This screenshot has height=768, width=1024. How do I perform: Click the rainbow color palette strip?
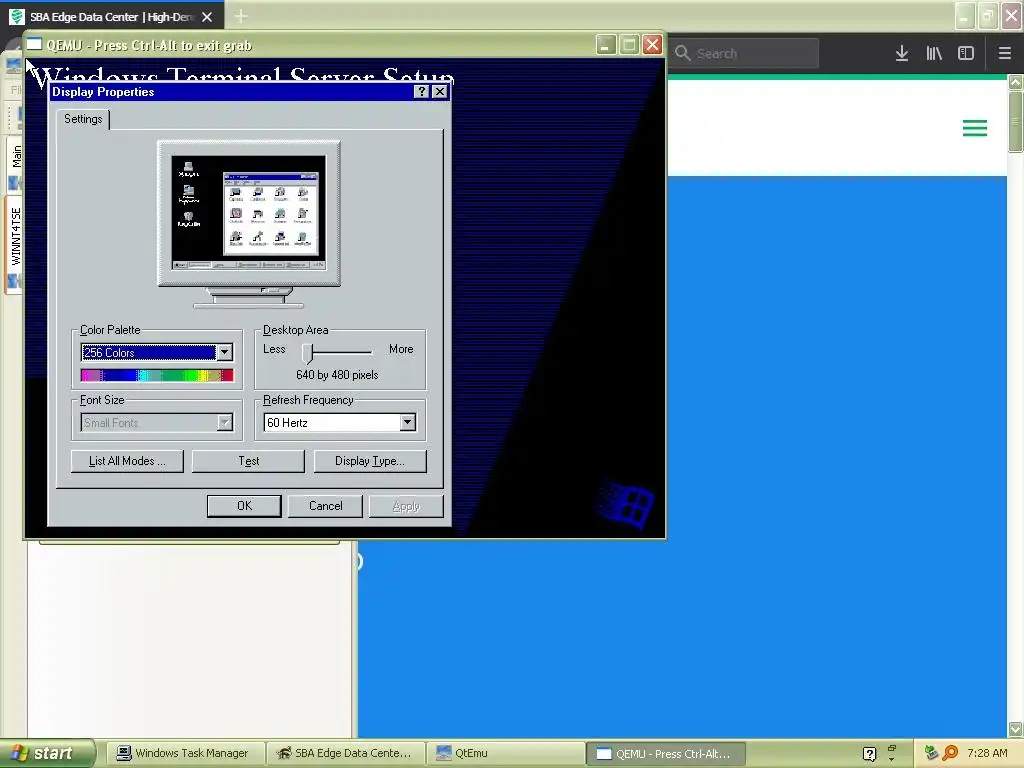click(157, 375)
